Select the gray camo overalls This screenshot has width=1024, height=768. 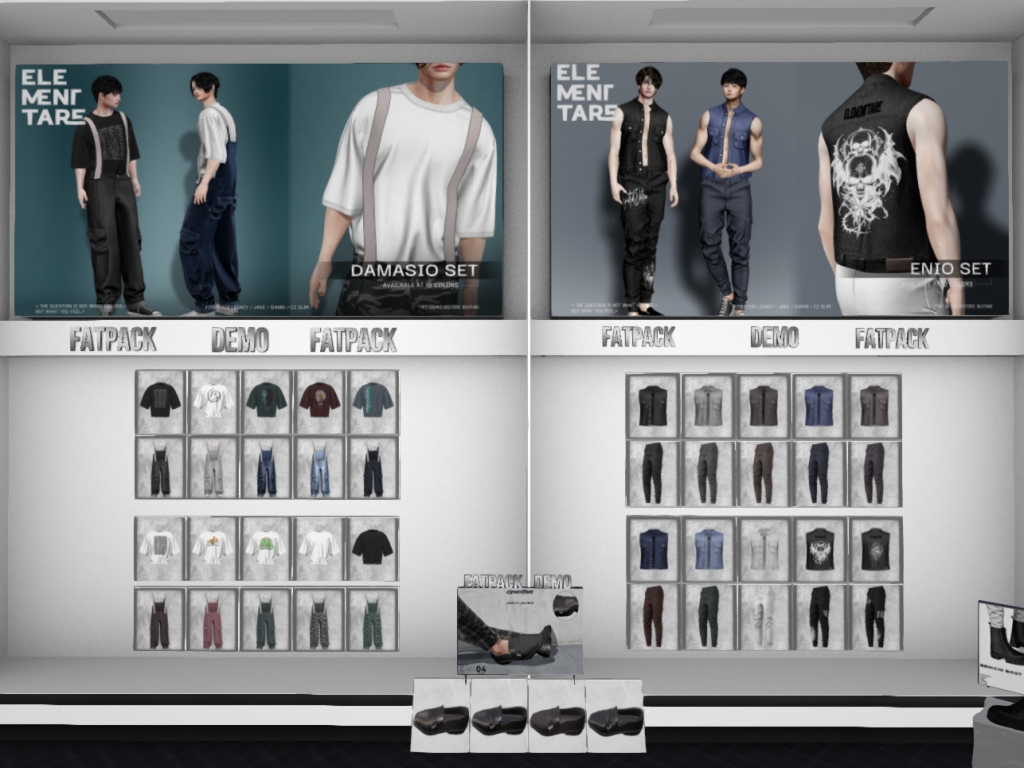pos(319,619)
